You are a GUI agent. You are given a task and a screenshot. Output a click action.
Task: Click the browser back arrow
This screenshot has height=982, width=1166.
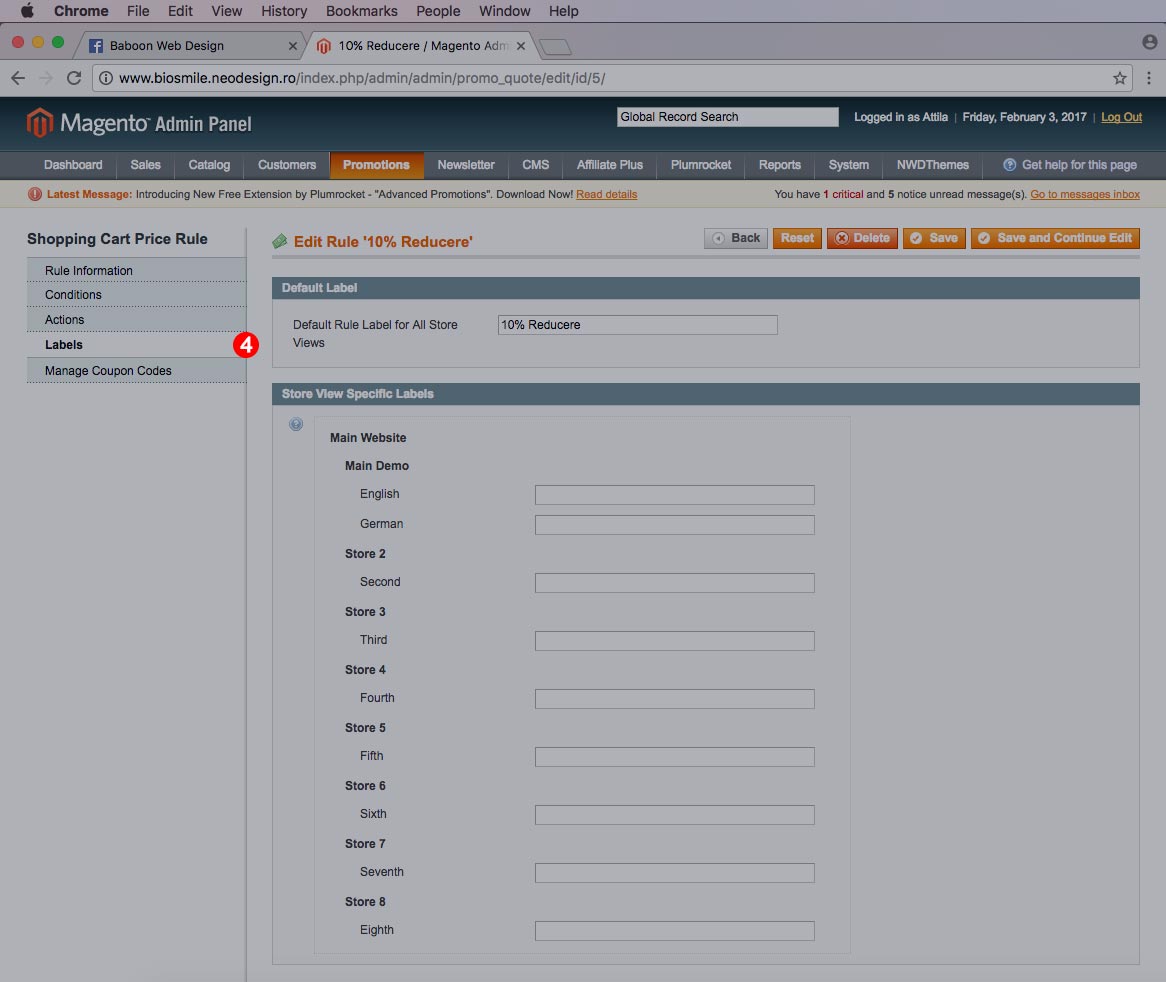pos(18,78)
